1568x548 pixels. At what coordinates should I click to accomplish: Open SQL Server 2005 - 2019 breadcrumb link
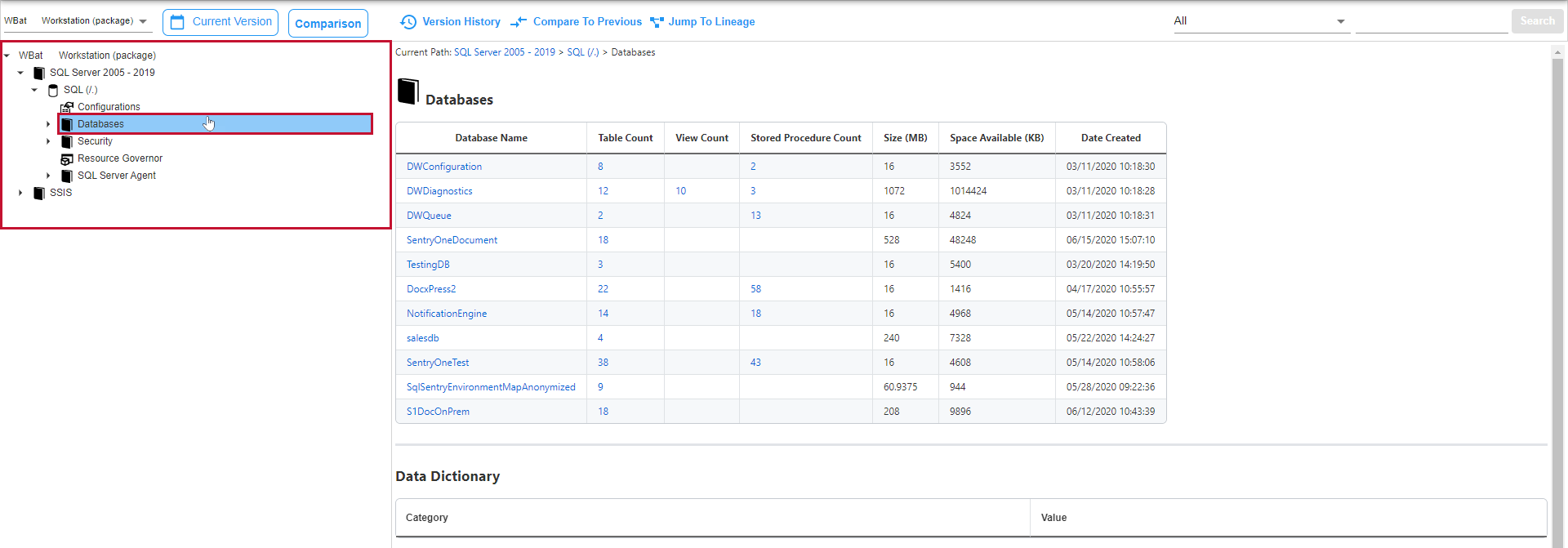[505, 52]
